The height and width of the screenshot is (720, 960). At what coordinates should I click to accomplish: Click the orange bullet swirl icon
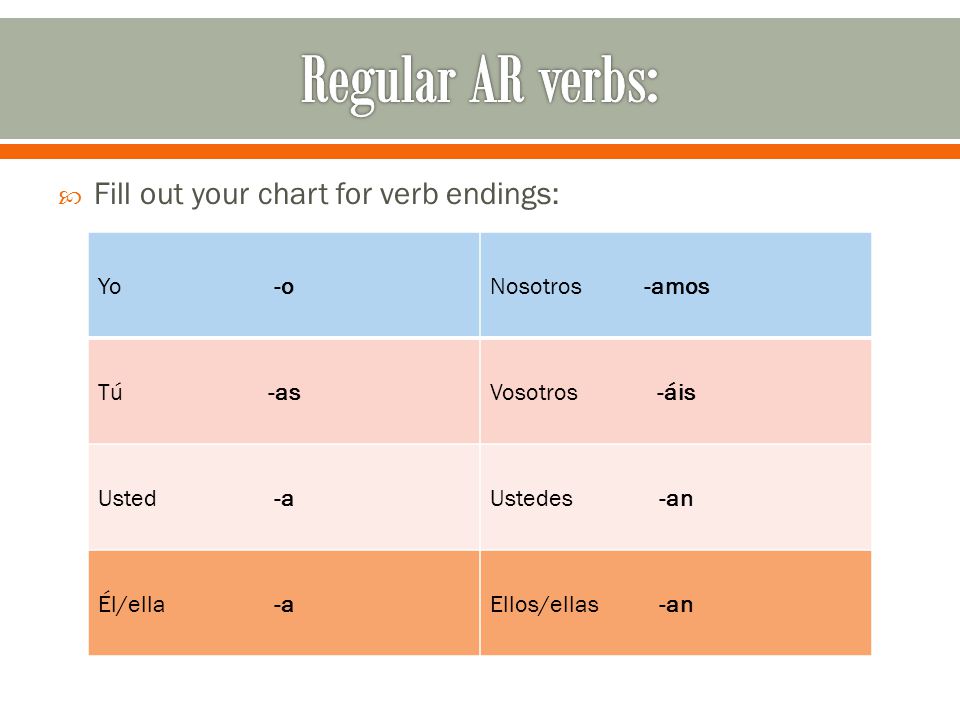(x=70, y=198)
